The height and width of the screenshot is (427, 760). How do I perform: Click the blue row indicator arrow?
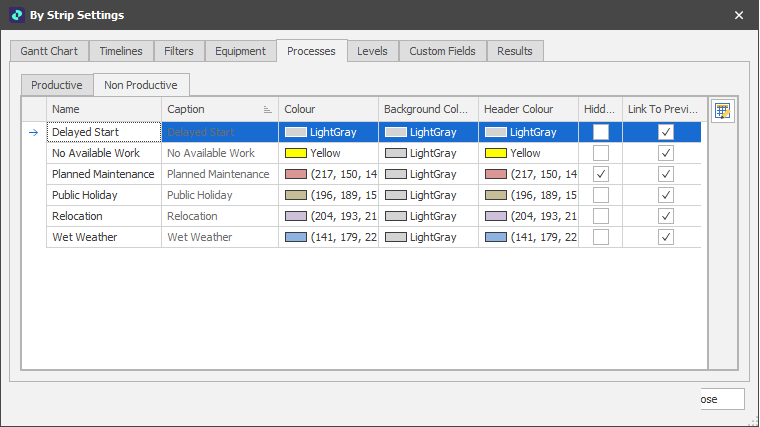(33, 132)
